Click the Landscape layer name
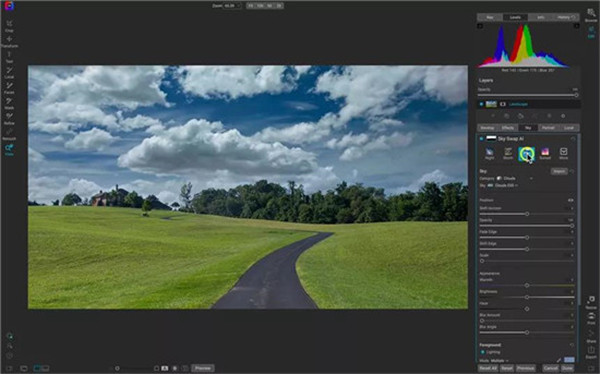The width and height of the screenshot is (600, 374). pyautogui.click(x=518, y=104)
